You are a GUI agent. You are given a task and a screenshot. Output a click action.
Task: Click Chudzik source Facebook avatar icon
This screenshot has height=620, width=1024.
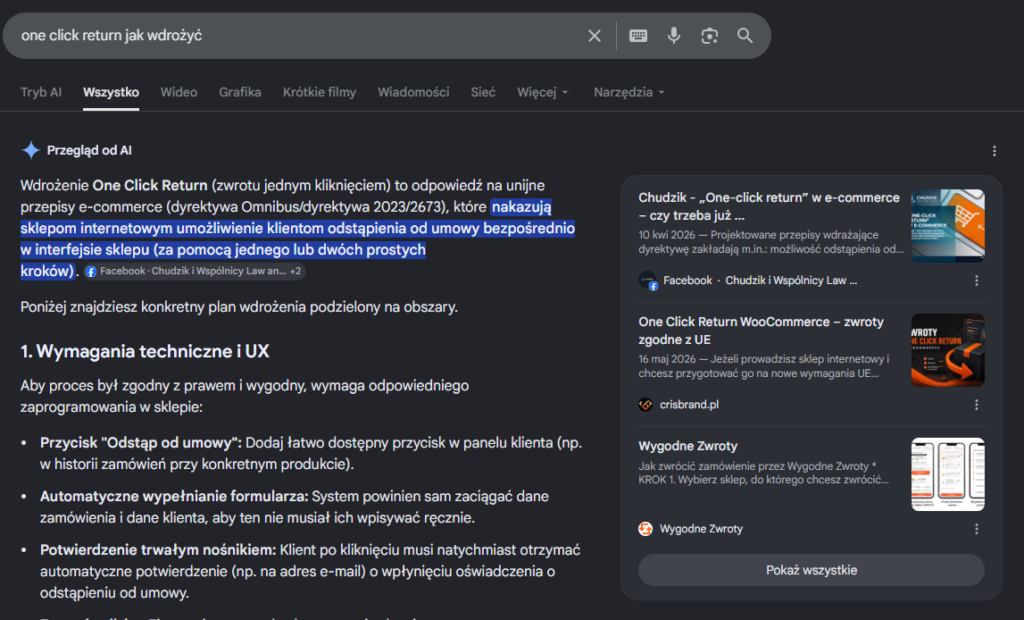647,281
